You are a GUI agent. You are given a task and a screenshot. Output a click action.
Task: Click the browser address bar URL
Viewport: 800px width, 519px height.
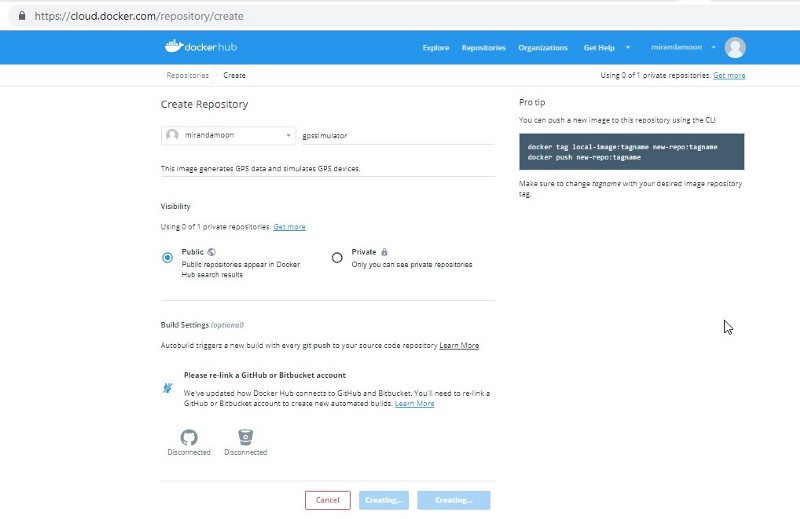(x=139, y=16)
